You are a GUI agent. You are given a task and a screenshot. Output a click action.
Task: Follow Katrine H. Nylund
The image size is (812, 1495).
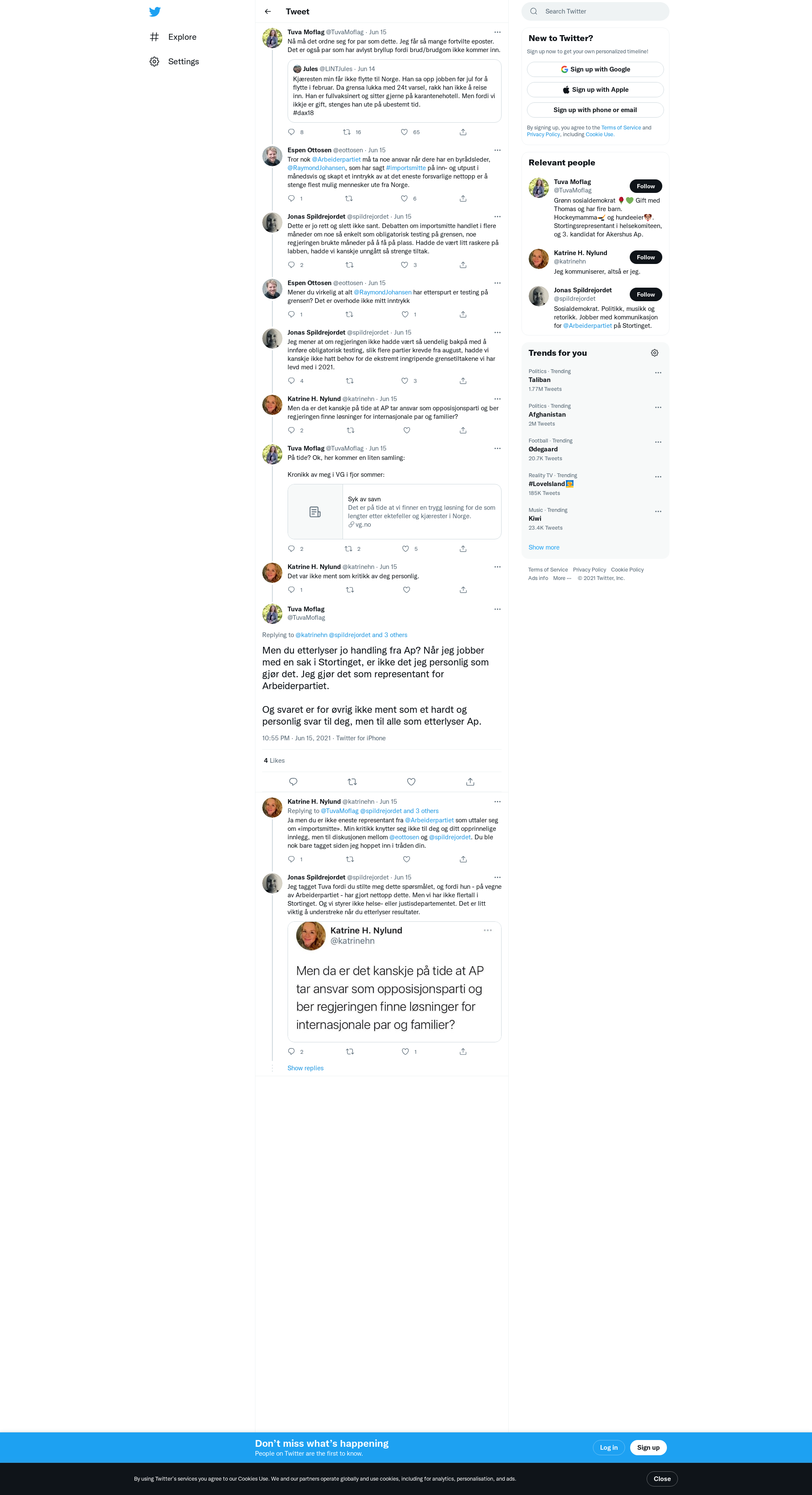[x=645, y=257]
